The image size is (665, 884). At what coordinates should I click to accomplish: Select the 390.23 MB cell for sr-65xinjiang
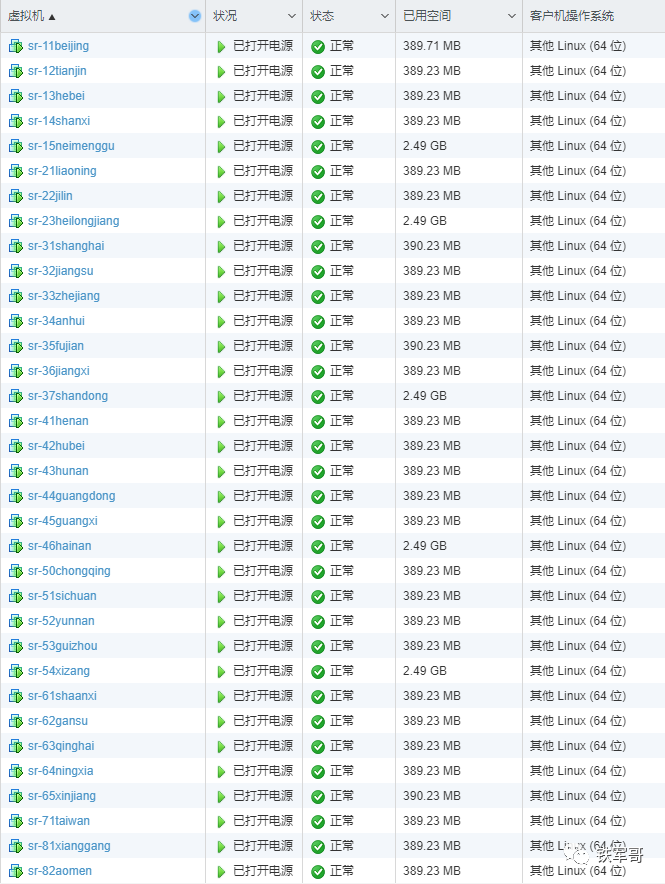[432, 795]
